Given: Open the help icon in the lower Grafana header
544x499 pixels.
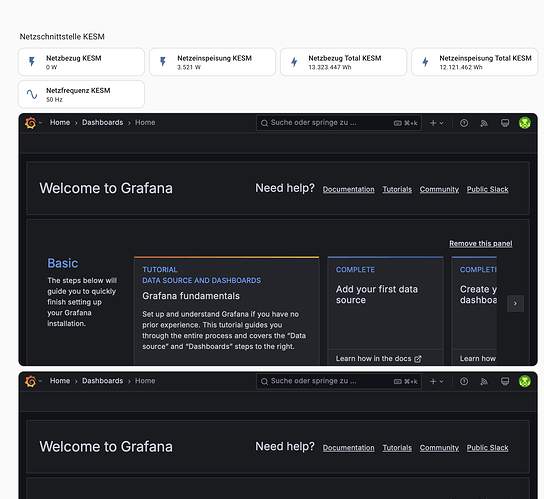Looking at the screenshot, I should coord(464,381).
